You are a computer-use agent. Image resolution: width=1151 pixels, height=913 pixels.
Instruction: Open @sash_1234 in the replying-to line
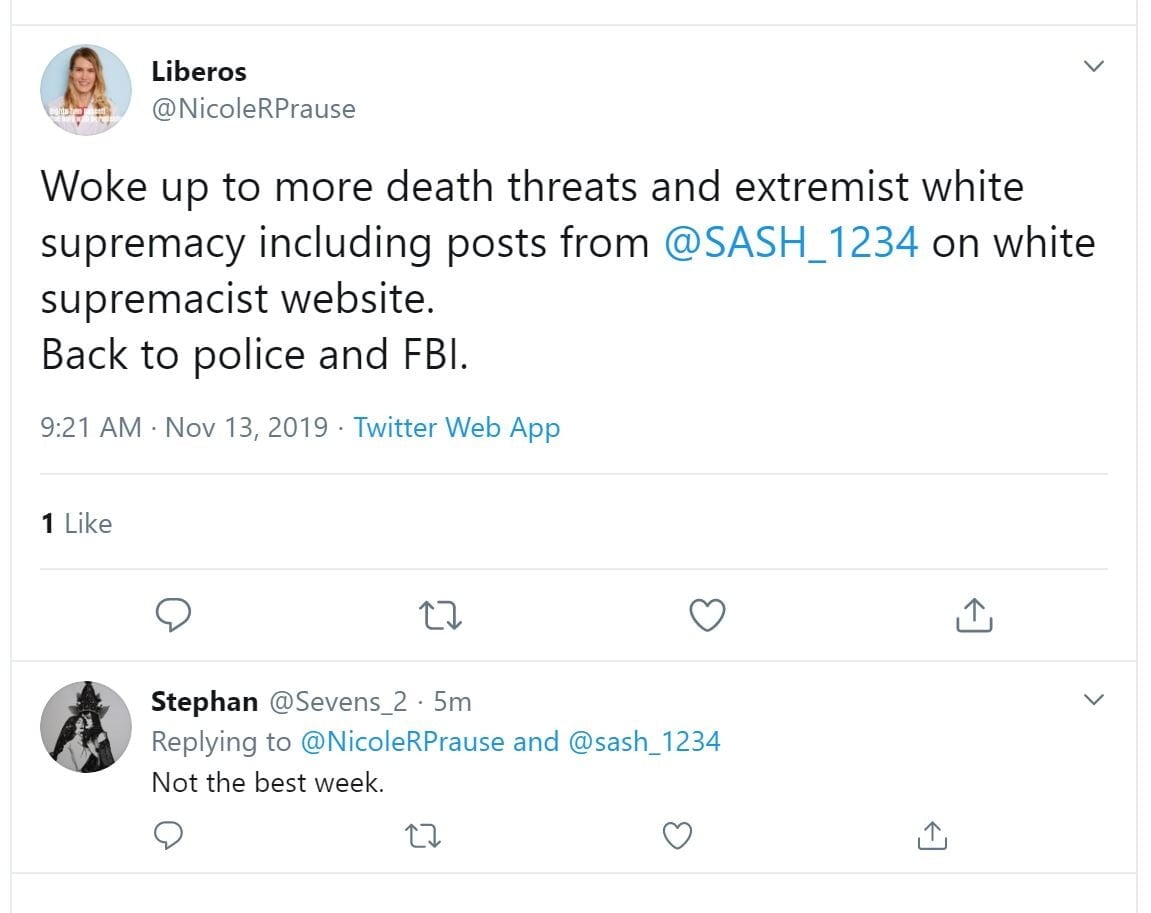tap(644, 741)
